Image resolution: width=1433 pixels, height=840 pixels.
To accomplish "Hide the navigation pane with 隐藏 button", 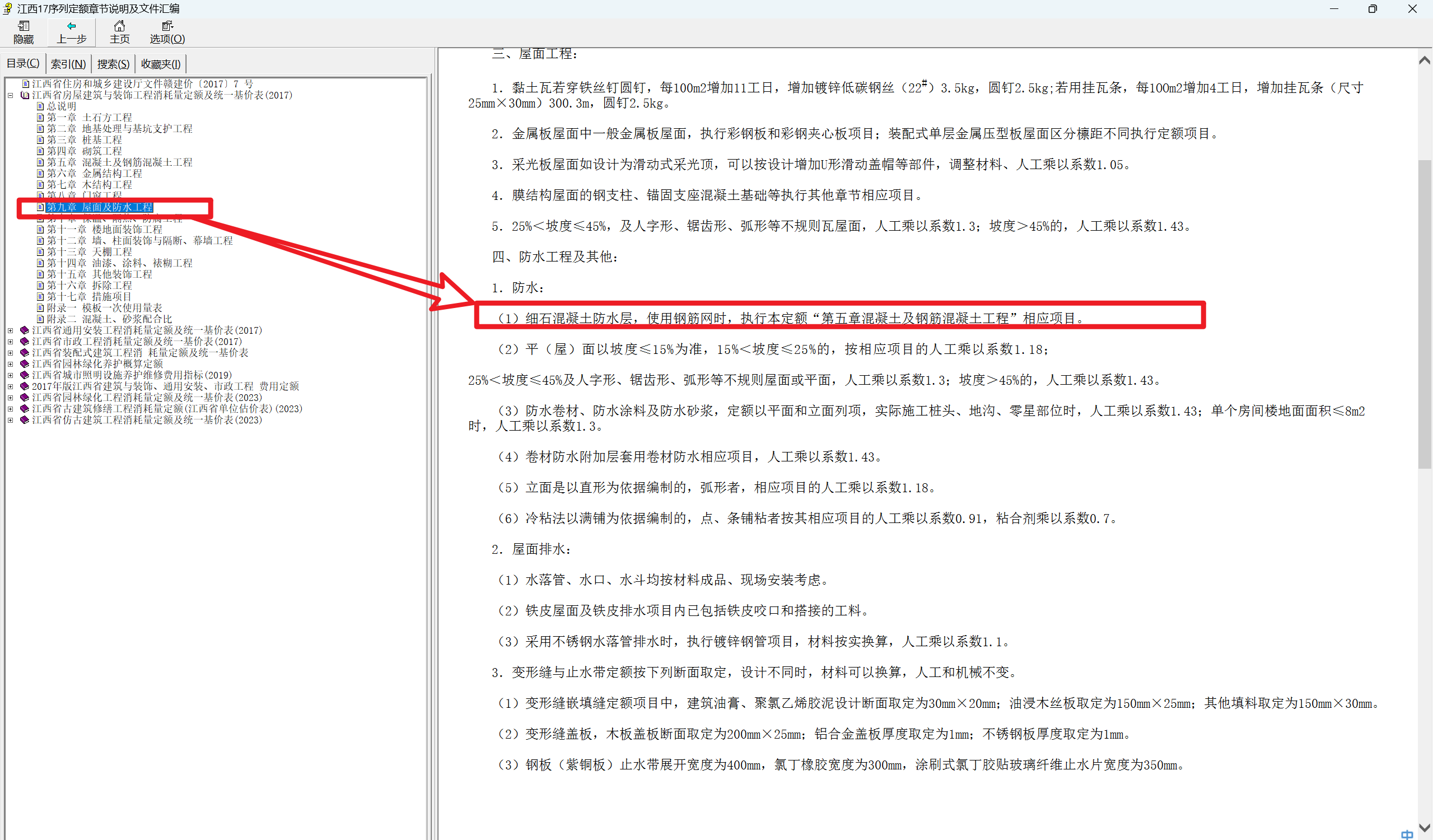I will tap(24, 32).
